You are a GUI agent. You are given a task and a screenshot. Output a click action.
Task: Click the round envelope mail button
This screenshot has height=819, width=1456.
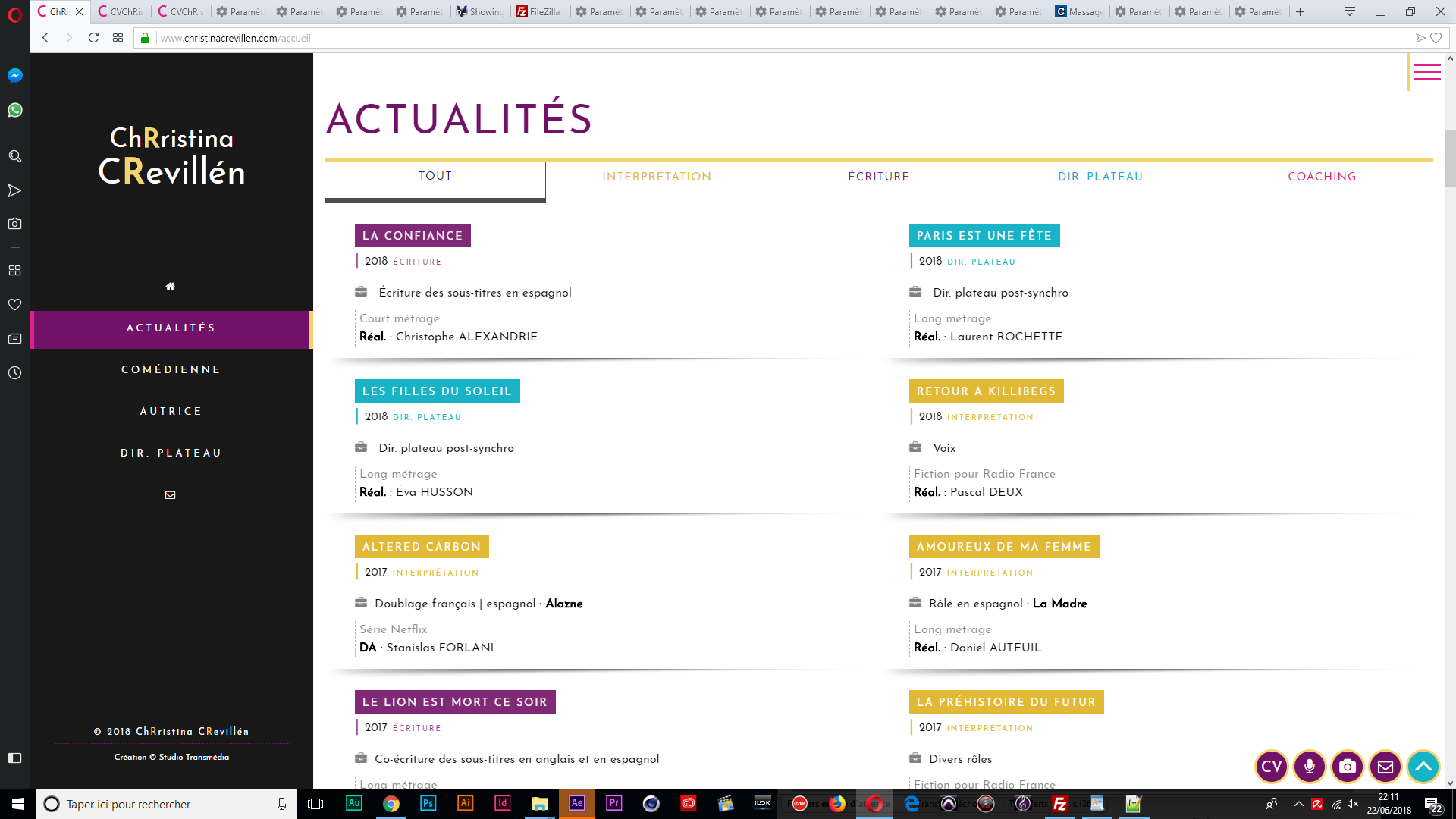(x=1385, y=767)
